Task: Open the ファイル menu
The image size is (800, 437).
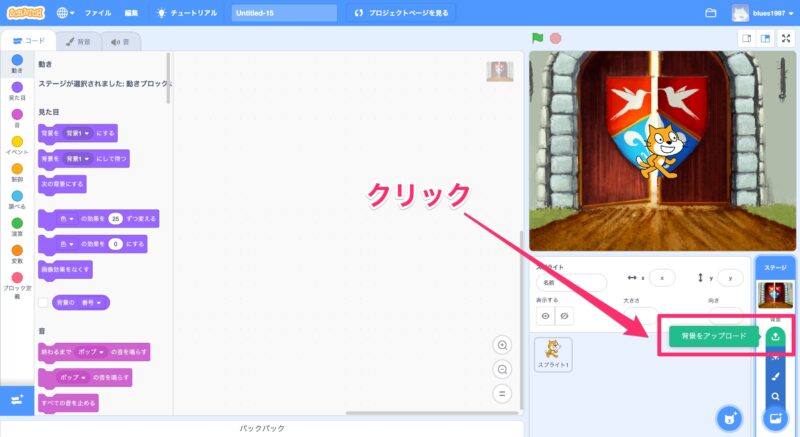Action: click(x=98, y=13)
